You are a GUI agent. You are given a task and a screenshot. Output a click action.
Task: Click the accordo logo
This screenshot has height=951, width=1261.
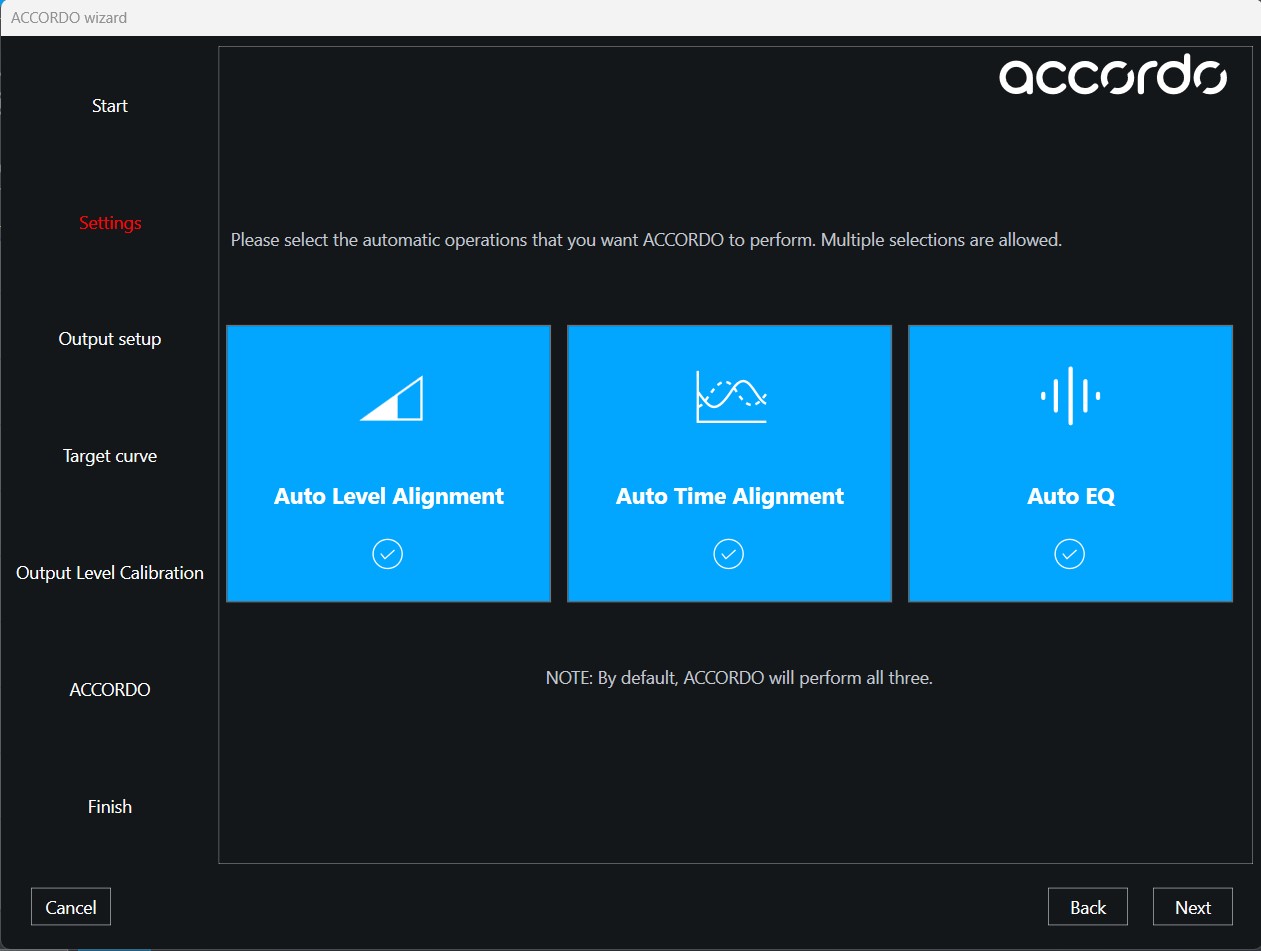point(1113,76)
